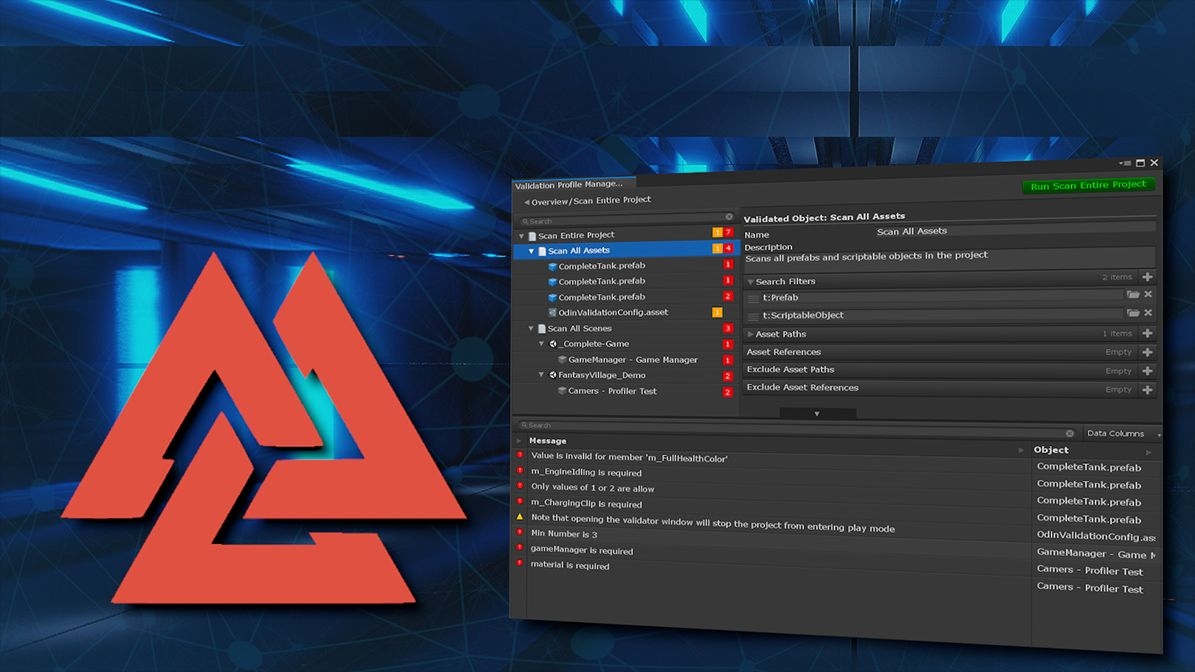Click the plus icon beside Exclude Asset References
Image resolution: width=1195 pixels, height=672 pixels.
1149,389
